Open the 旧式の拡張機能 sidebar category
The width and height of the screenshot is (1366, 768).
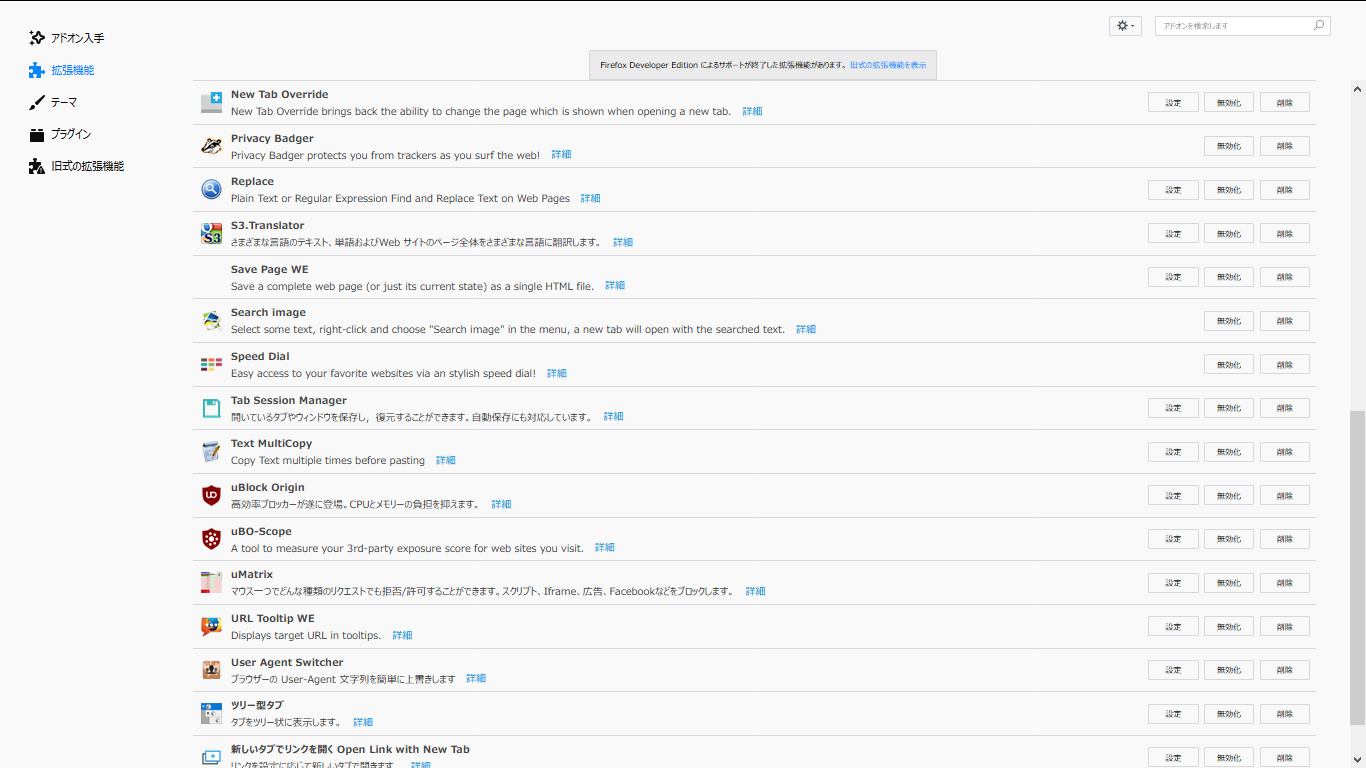77,166
